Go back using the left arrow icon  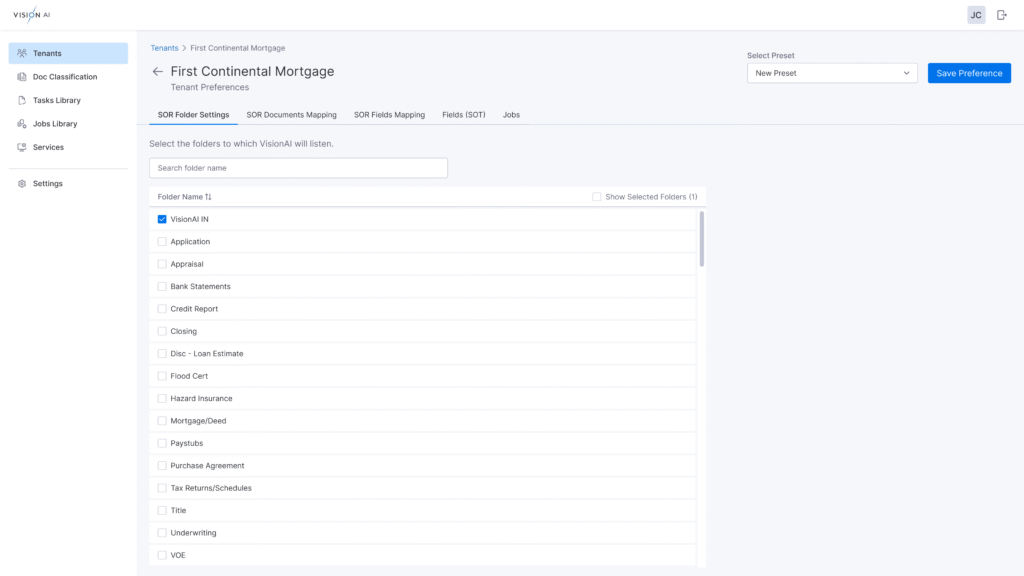(157, 72)
